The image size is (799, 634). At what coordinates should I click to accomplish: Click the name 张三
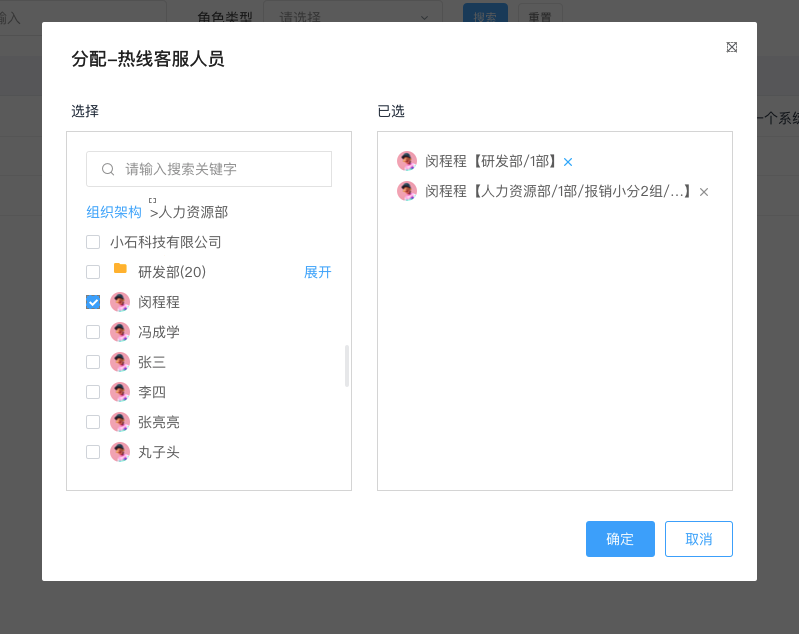tap(151, 362)
